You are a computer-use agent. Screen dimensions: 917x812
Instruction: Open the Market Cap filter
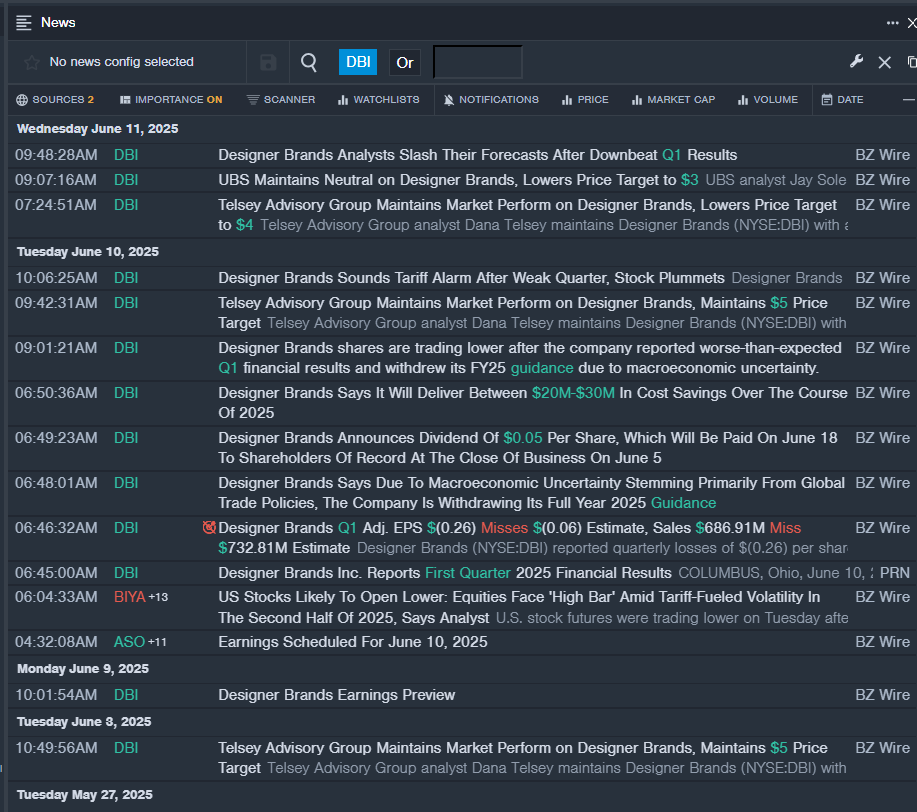pos(673,99)
